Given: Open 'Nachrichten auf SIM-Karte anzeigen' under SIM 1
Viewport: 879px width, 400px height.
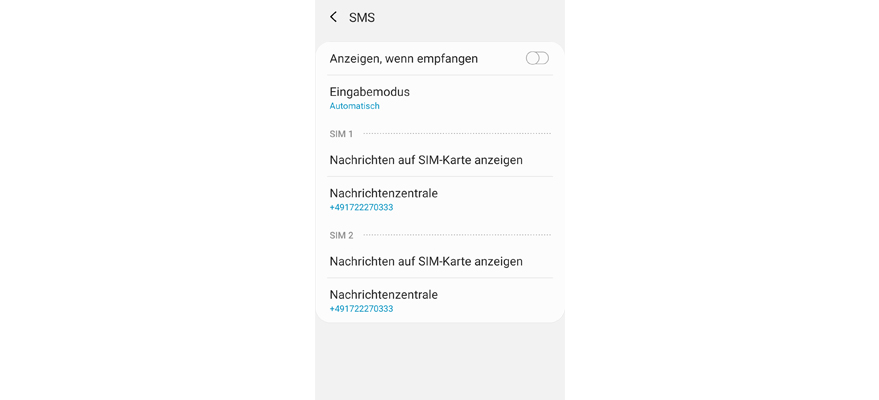Looking at the screenshot, I should 426,160.
